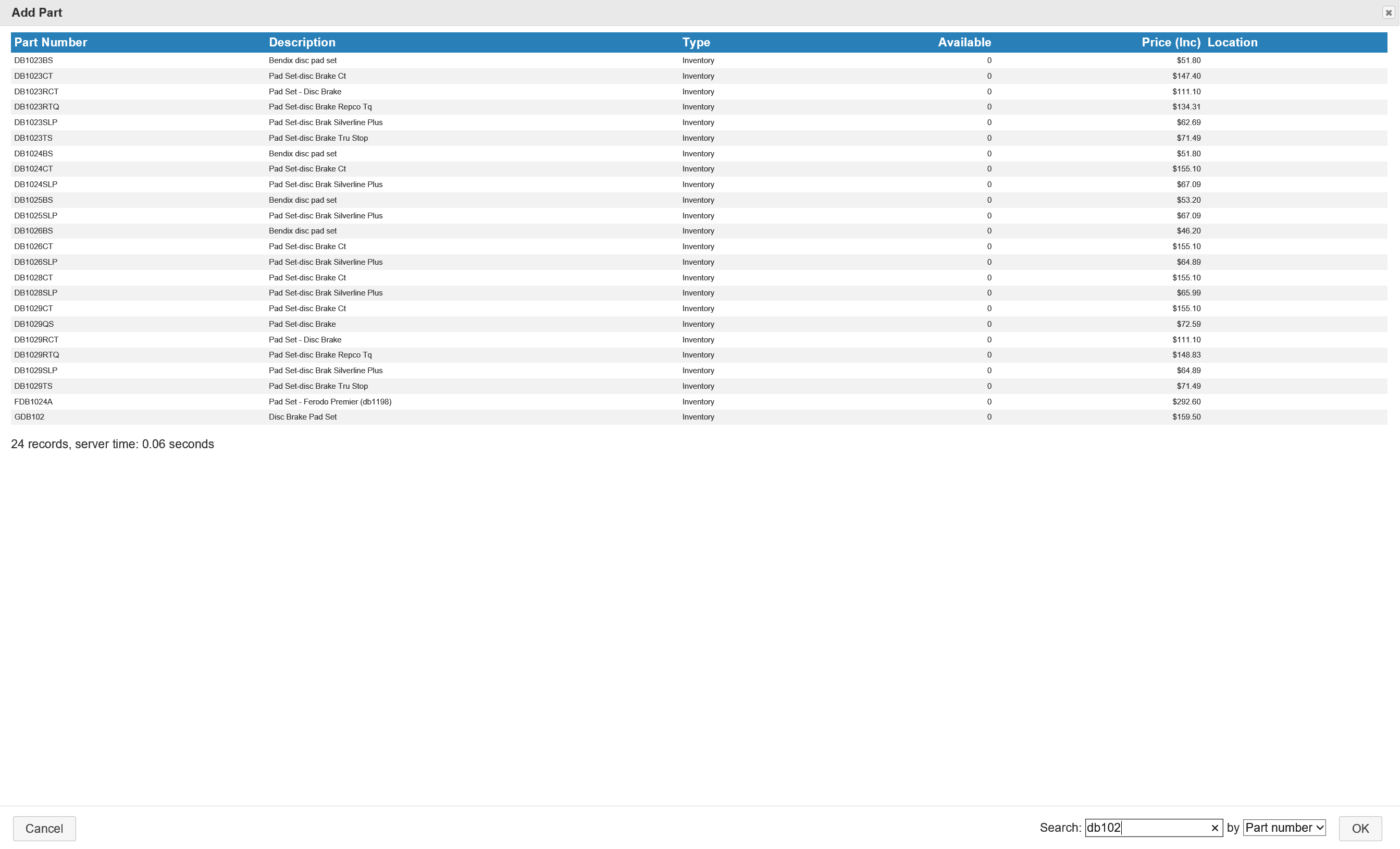Select part DB1023RTQ row
1400x849 pixels.
point(699,107)
